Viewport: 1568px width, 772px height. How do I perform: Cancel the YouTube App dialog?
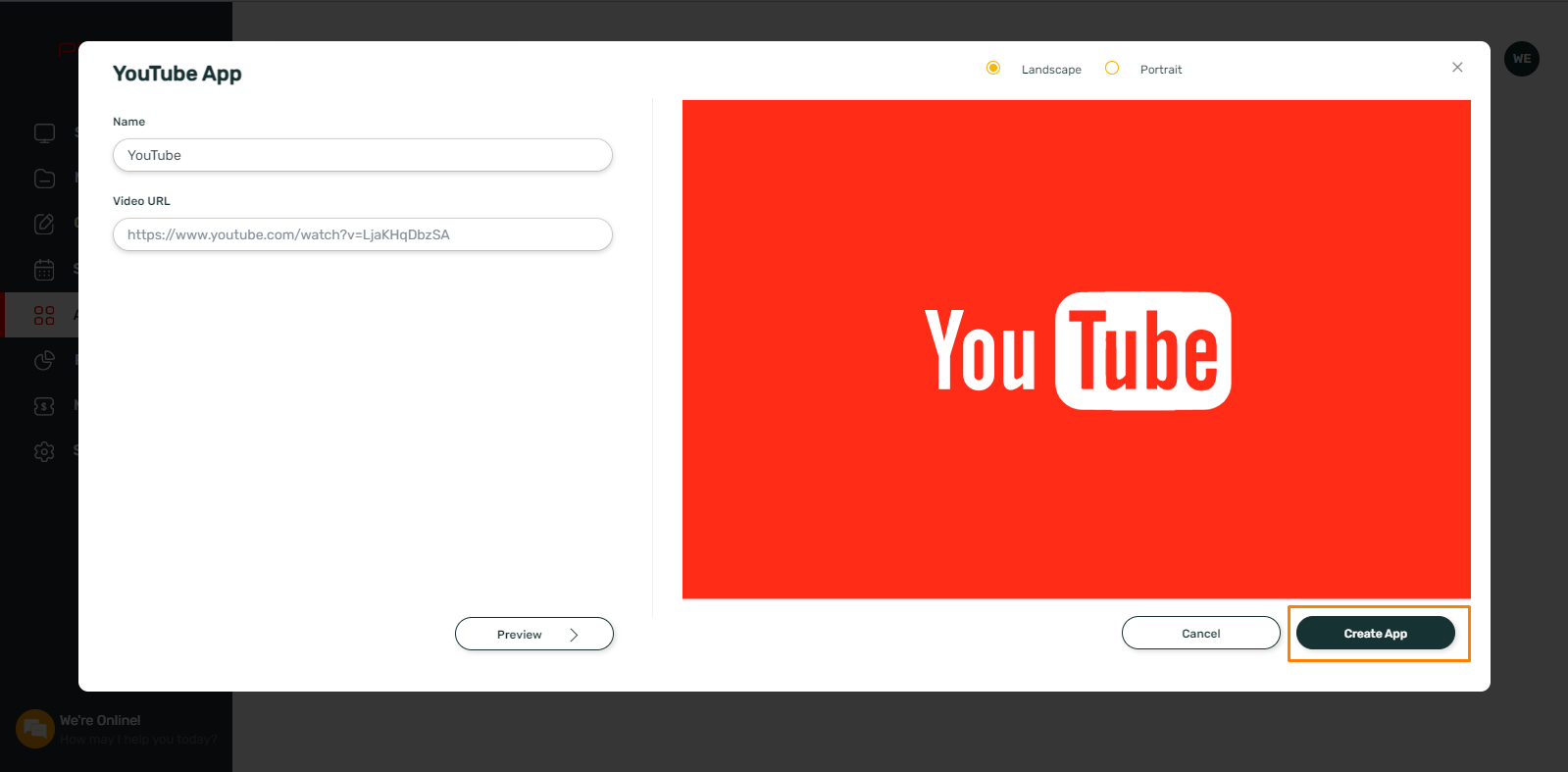(1200, 633)
